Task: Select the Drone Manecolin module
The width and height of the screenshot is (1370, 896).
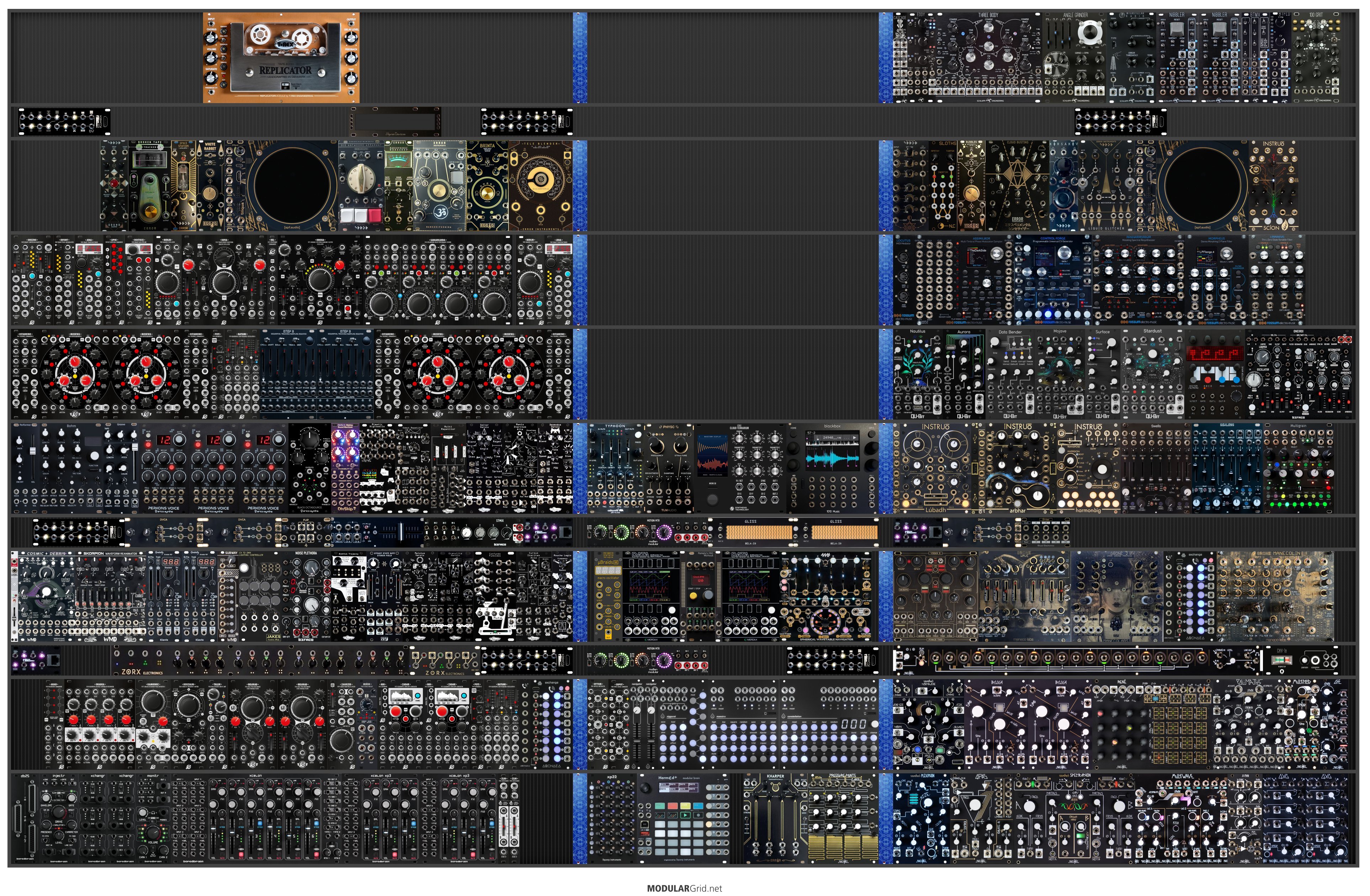Action: (x=1275, y=596)
